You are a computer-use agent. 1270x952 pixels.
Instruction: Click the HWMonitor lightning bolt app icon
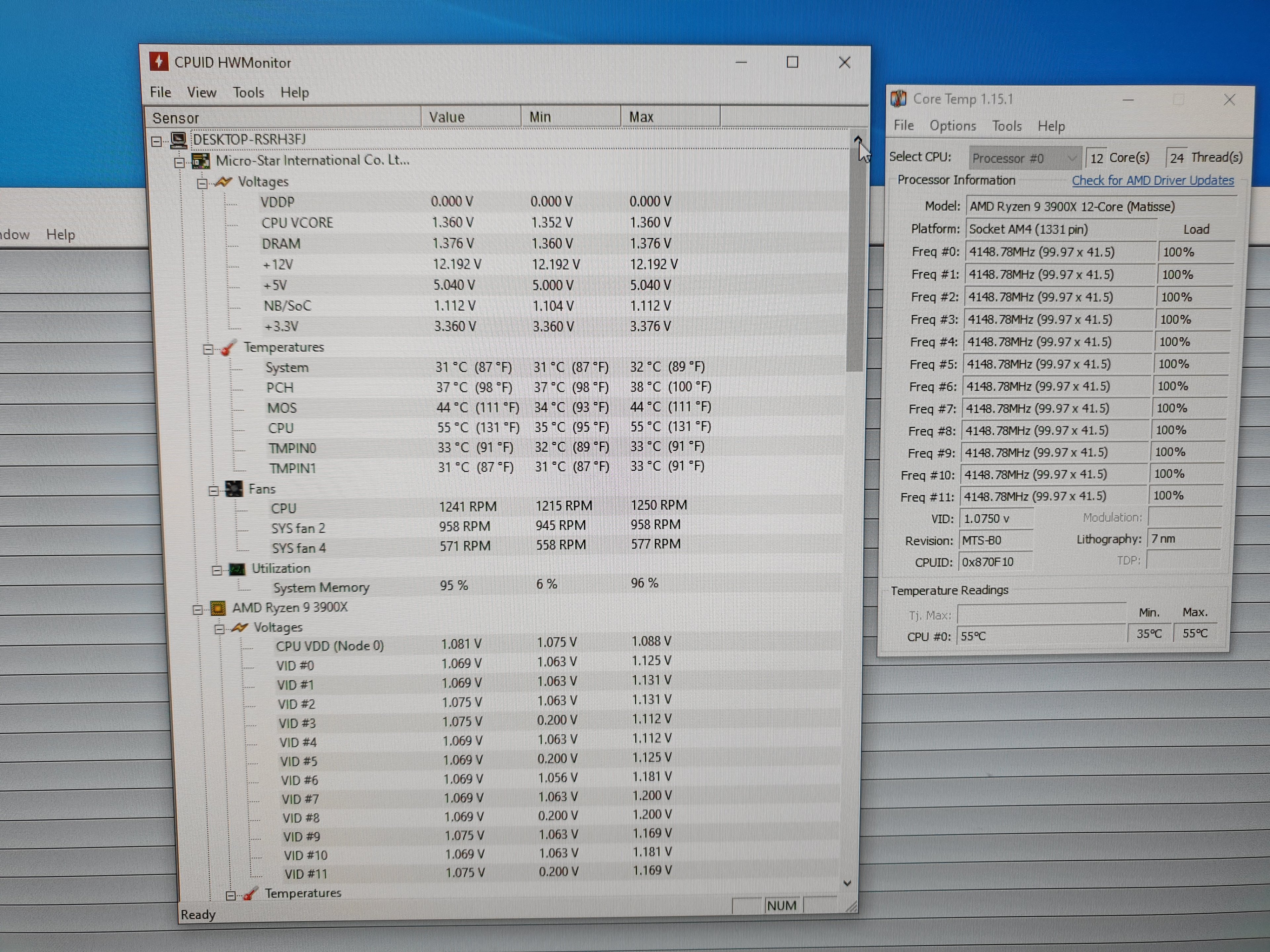[158, 61]
